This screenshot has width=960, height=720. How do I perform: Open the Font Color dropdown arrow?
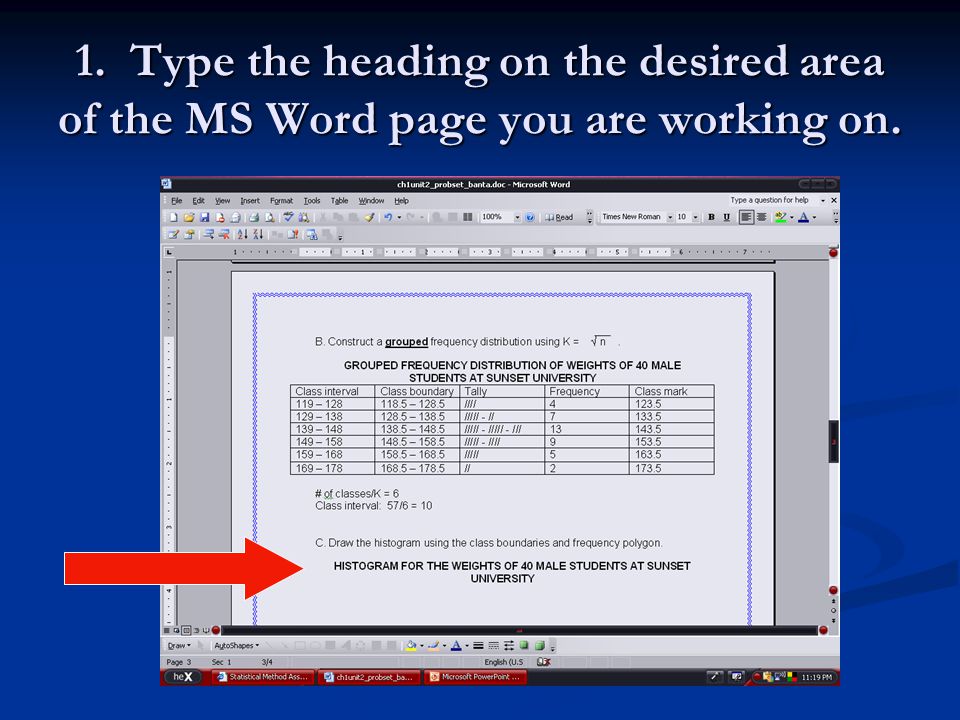[814, 217]
